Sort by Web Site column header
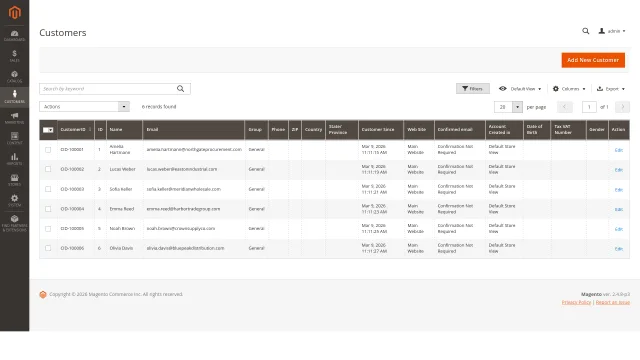The width and height of the screenshot is (640, 360). tap(419, 130)
